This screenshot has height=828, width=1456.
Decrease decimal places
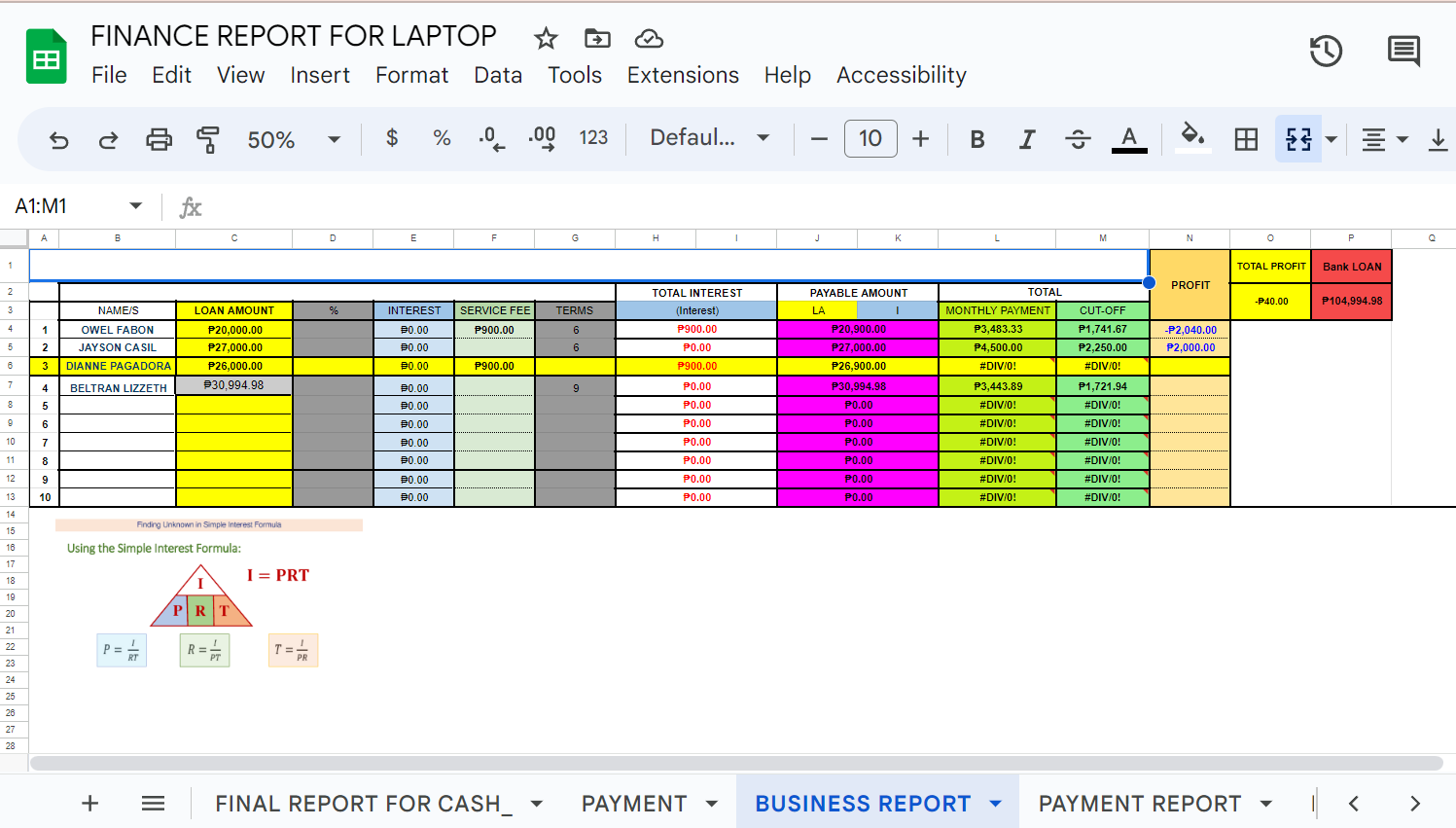pos(492,138)
